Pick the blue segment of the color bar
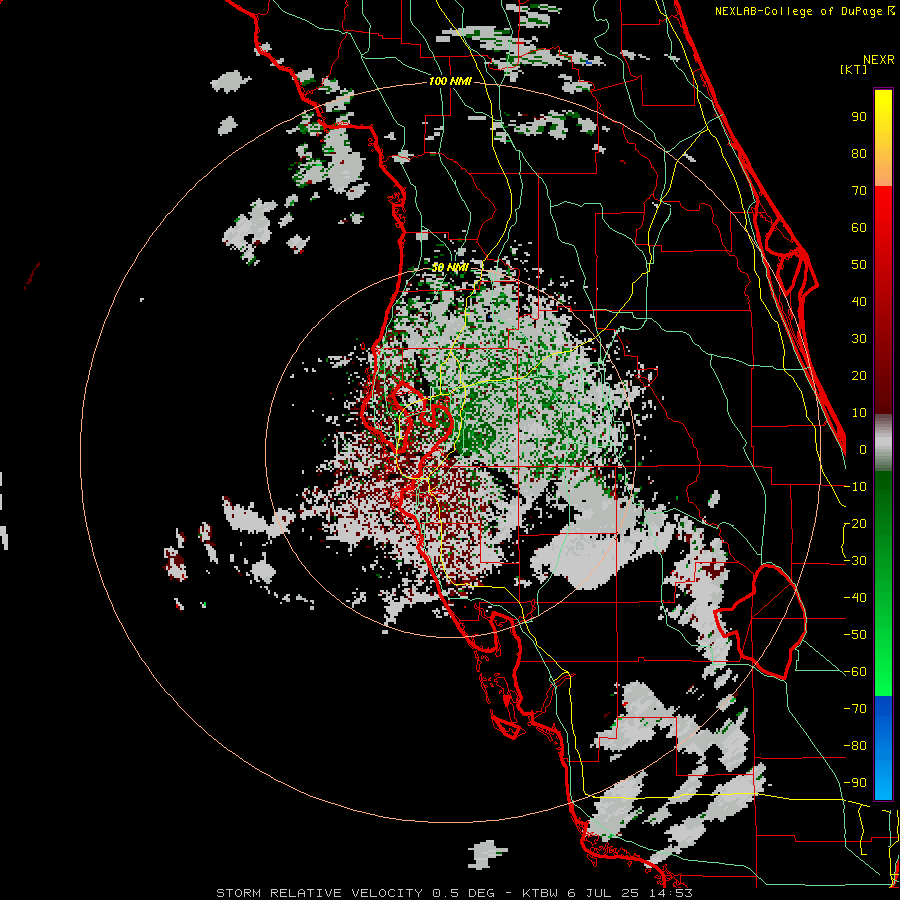Screen dimensions: 900x900 (x=883, y=747)
